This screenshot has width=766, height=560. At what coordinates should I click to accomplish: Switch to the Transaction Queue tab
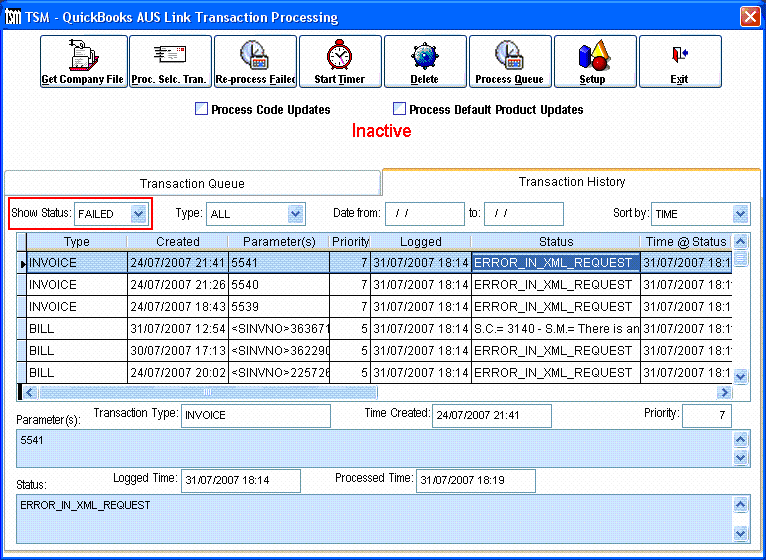pos(192,183)
